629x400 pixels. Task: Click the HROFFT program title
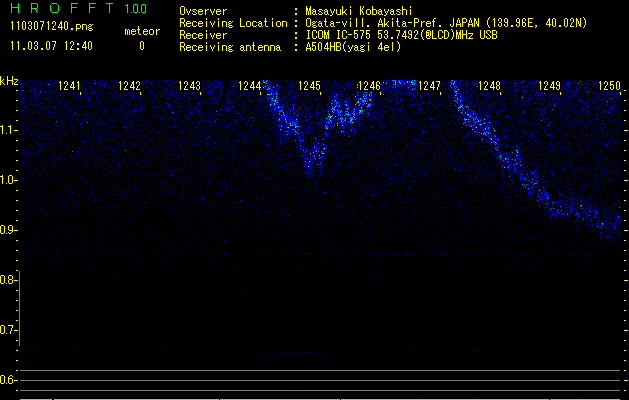59,9
